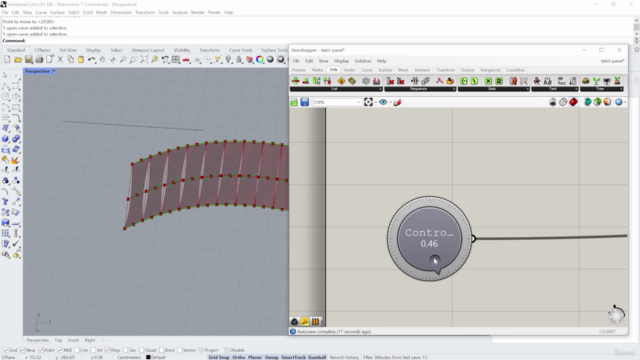
Task: Switch to the Vector tab in Grasshopper
Action: [x=349, y=70]
